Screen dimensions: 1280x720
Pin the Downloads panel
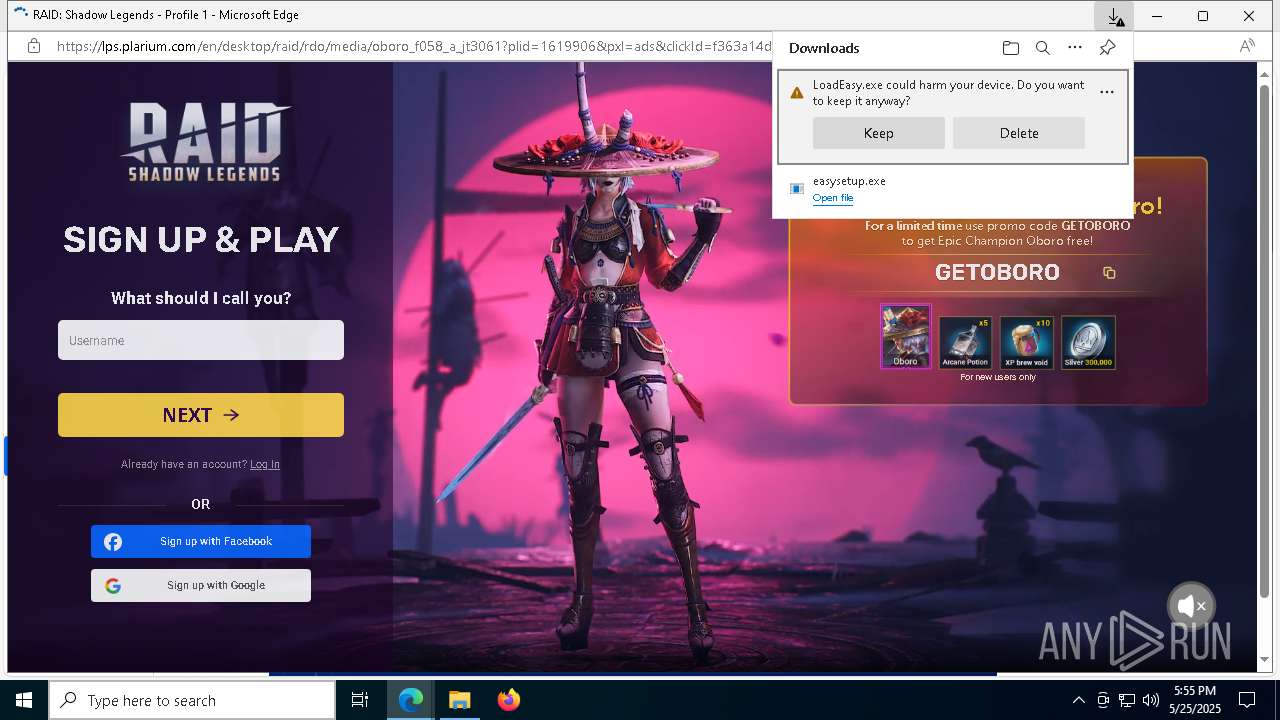[x=1107, y=48]
